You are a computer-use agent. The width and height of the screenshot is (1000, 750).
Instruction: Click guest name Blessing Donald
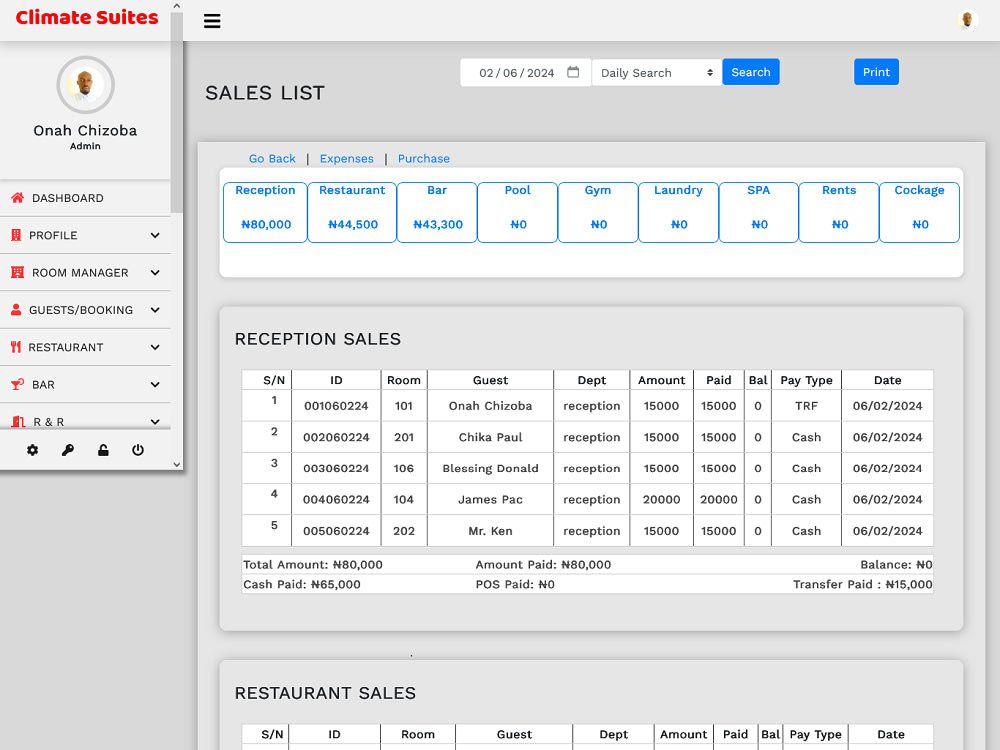pos(490,468)
